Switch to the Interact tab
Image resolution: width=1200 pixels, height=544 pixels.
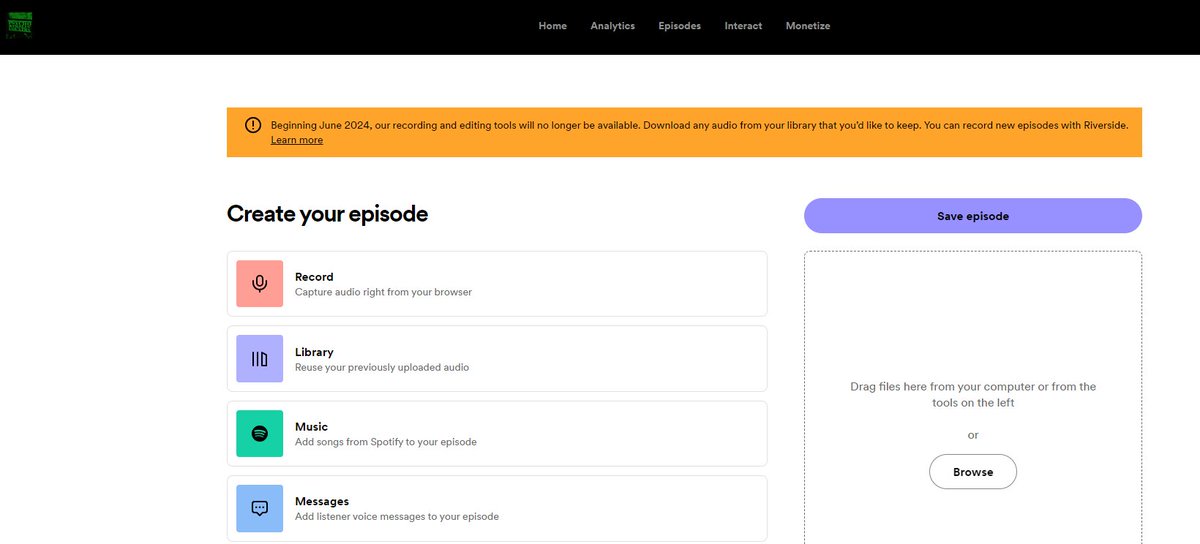click(x=743, y=26)
